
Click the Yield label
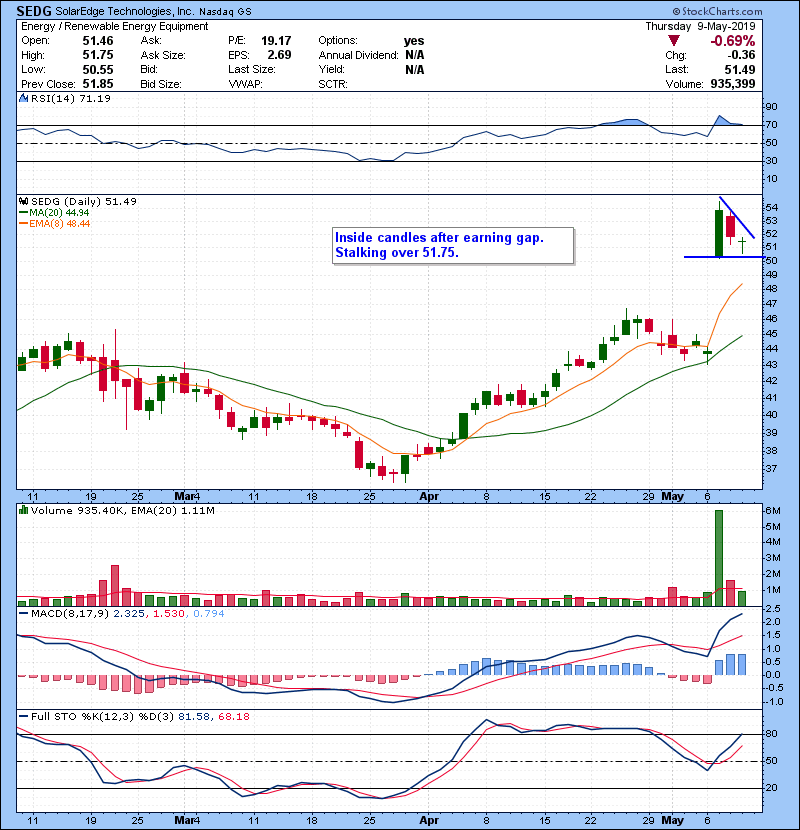click(331, 69)
